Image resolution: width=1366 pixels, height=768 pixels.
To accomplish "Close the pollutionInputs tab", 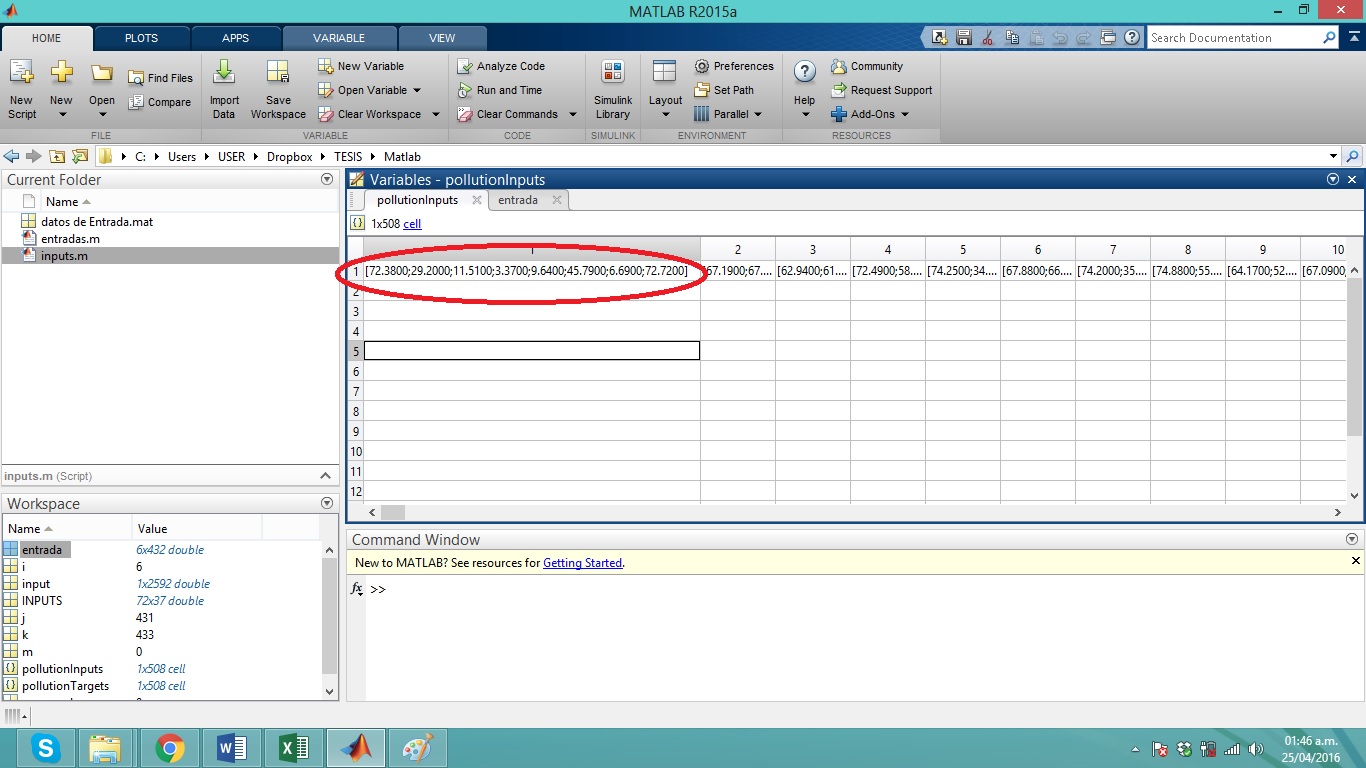I will pyautogui.click(x=477, y=200).
